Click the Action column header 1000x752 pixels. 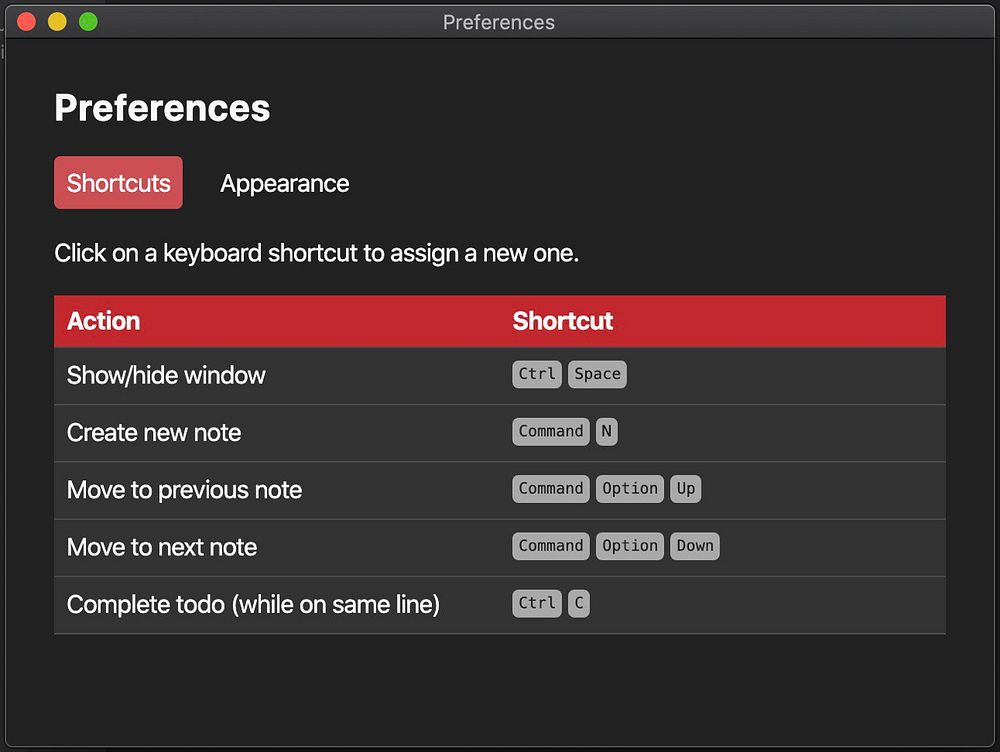(103, 321)
